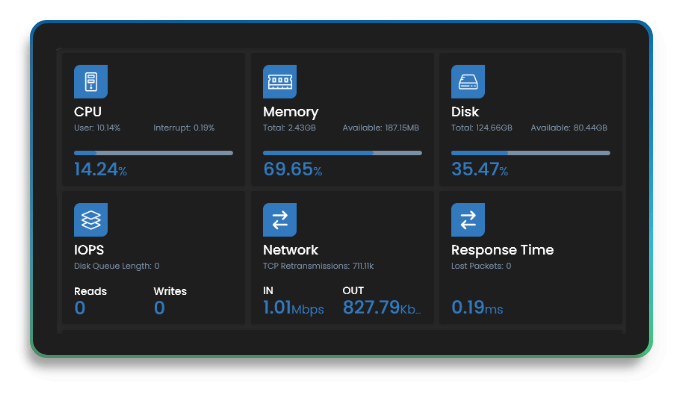Screen dimensions: 683x398
Task: Click the User: 10.14% label
Action: pyautogui.click(x=97, y=128)
